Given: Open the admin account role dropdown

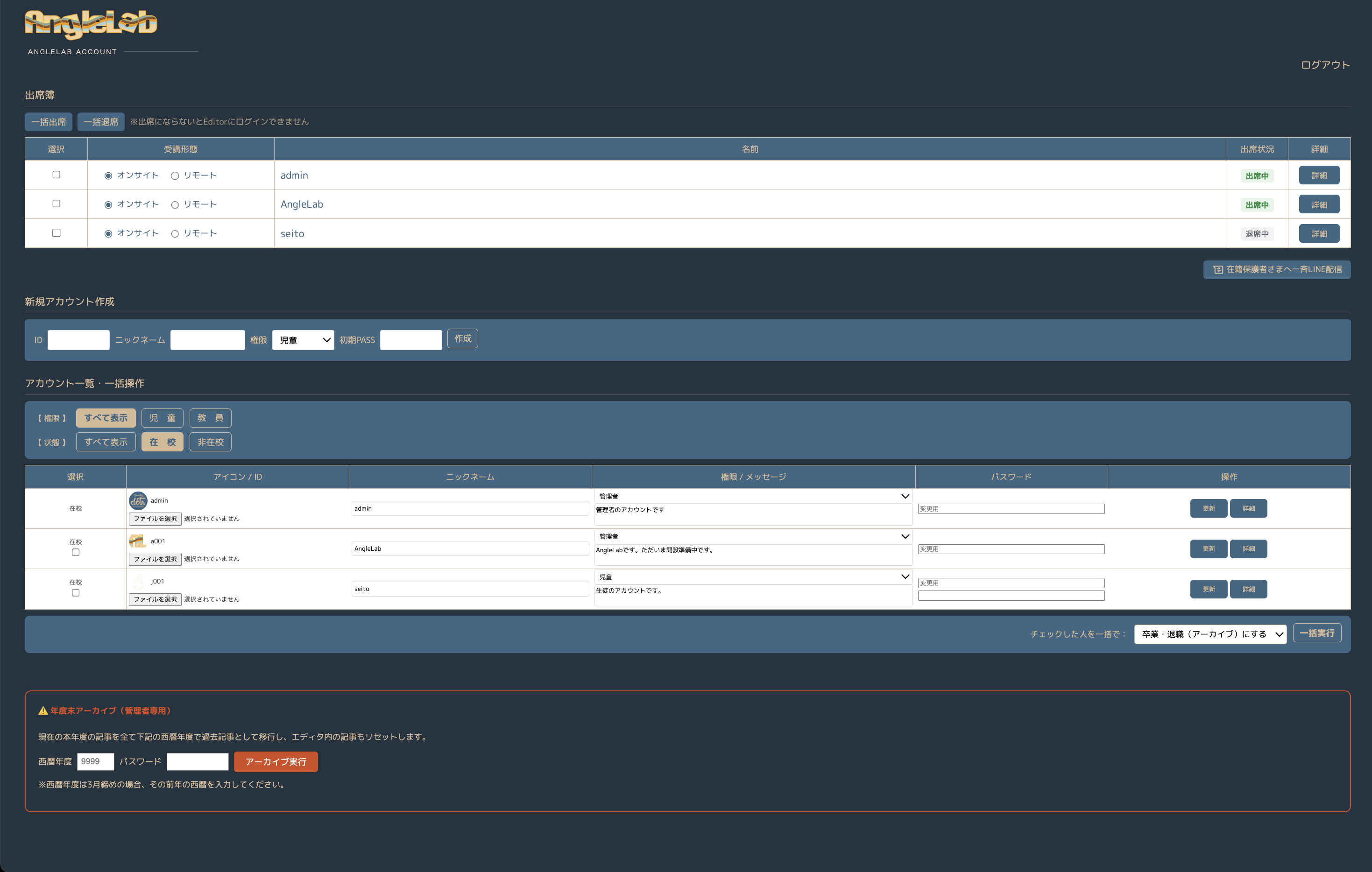Looking at the screenshot, I should 753,496.
